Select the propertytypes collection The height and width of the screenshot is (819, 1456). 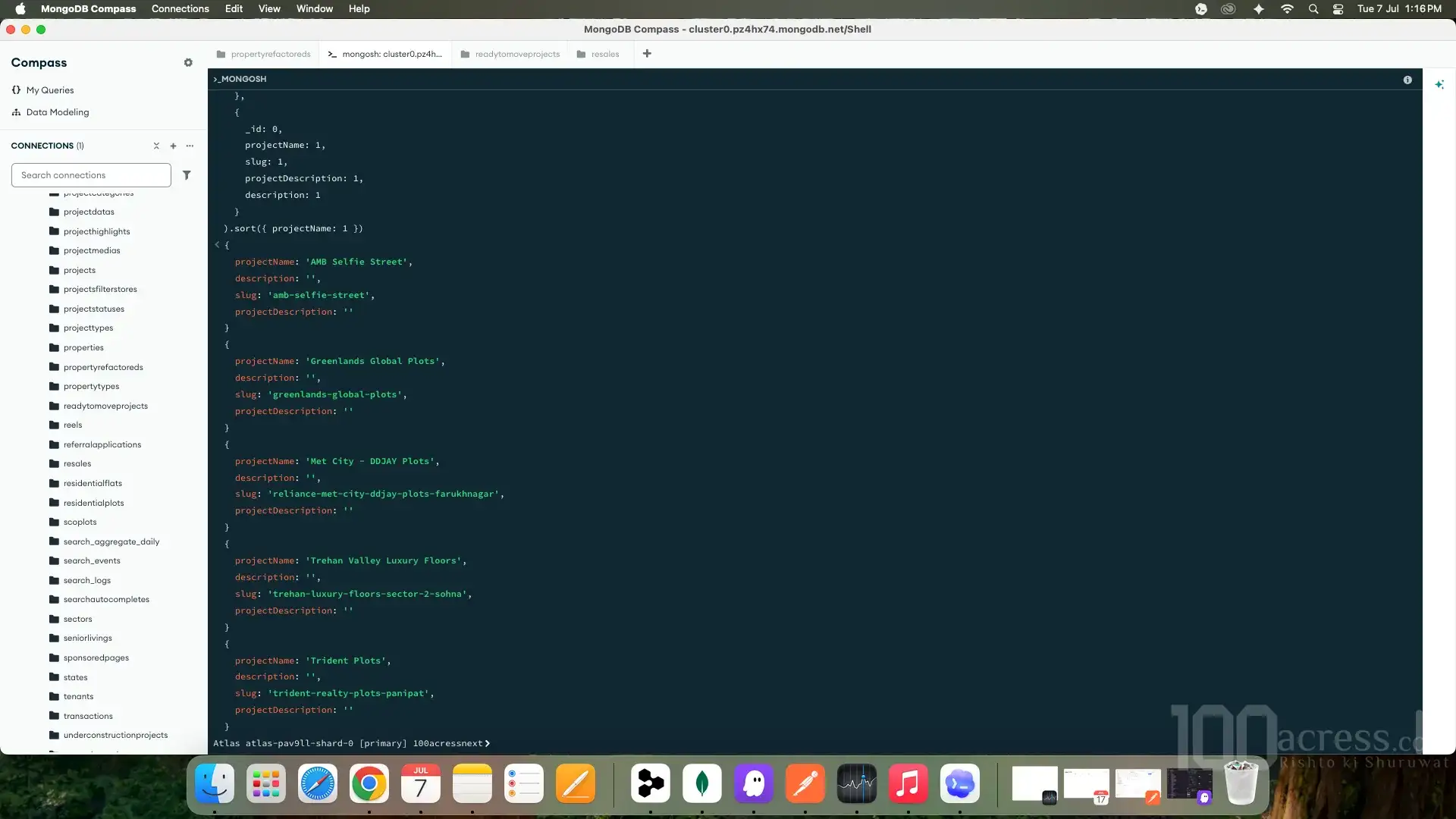[x=91, y=386]
